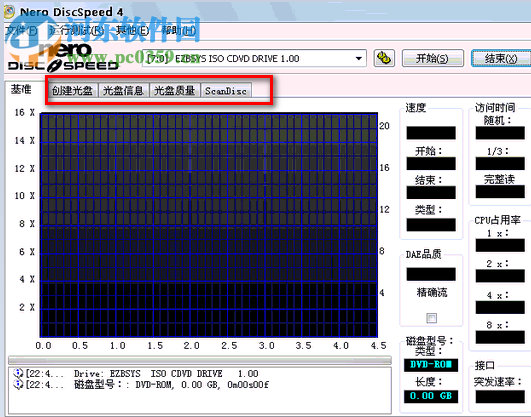
Task: Toggle the 精确流 checkbox
Action: 431,318
